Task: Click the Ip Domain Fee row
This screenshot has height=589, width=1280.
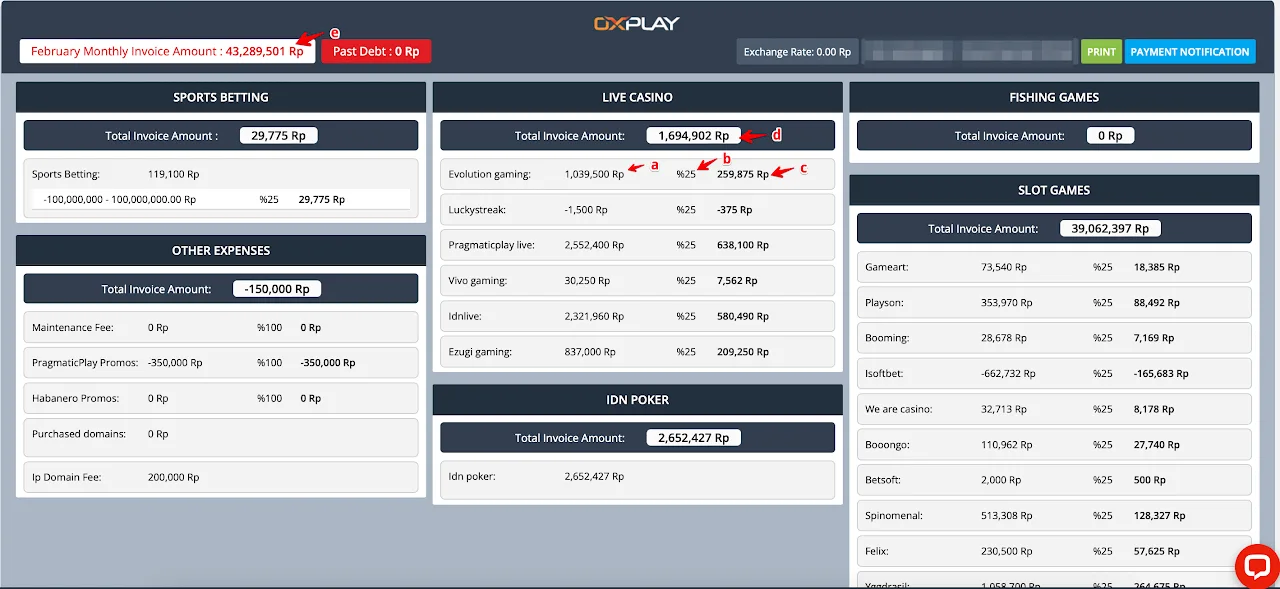Action: [221, 477]
